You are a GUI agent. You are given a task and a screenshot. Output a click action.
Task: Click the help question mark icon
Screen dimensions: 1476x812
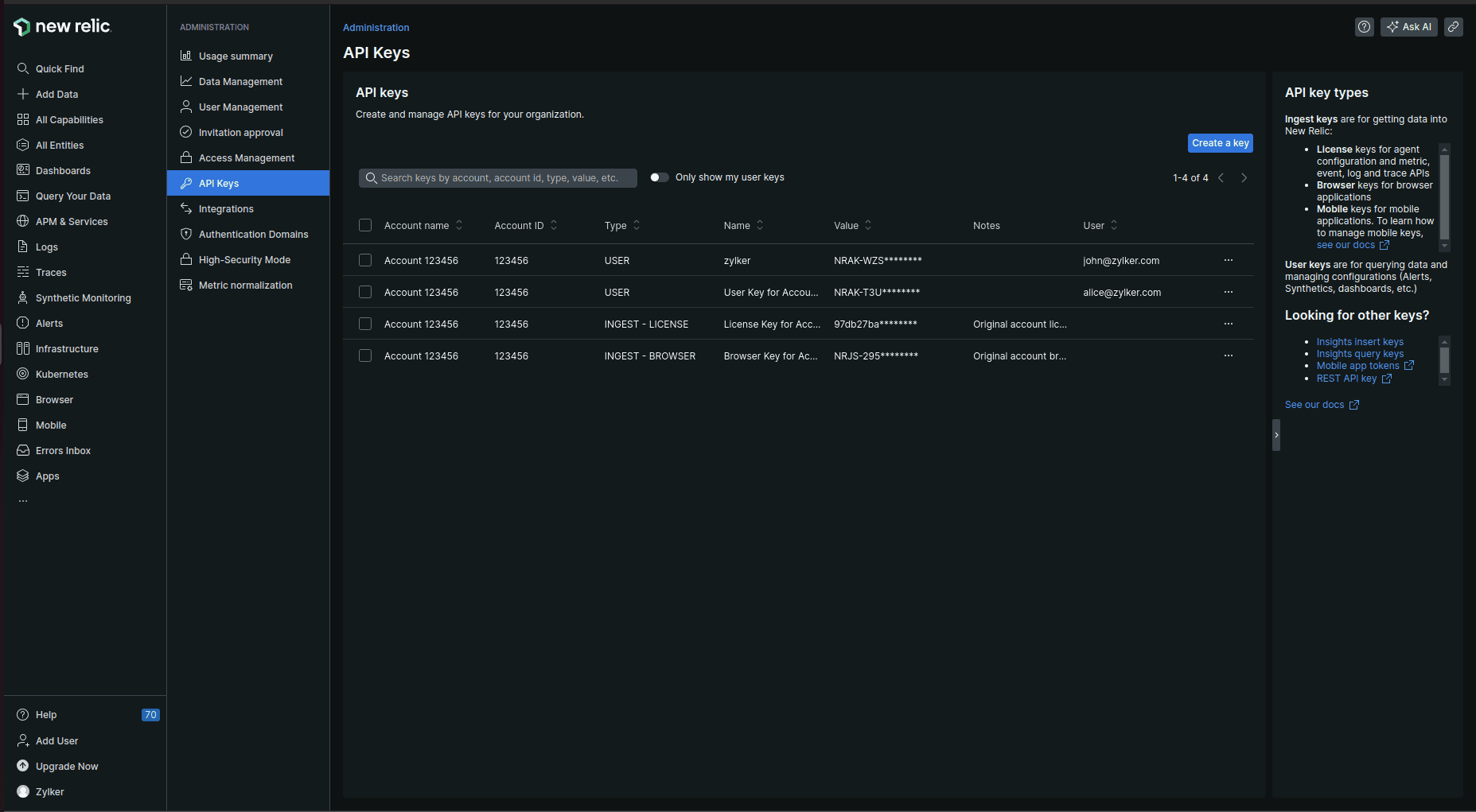click(x=1364, y=27)
